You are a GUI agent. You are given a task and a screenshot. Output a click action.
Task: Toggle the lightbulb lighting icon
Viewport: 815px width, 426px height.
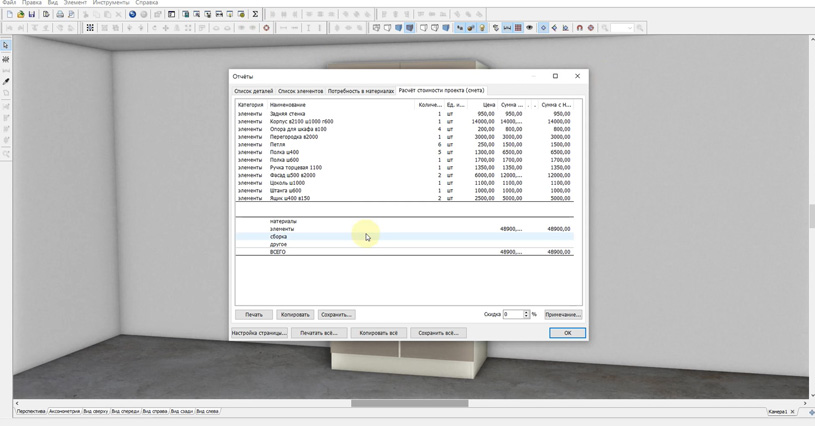tap(482, 28)
